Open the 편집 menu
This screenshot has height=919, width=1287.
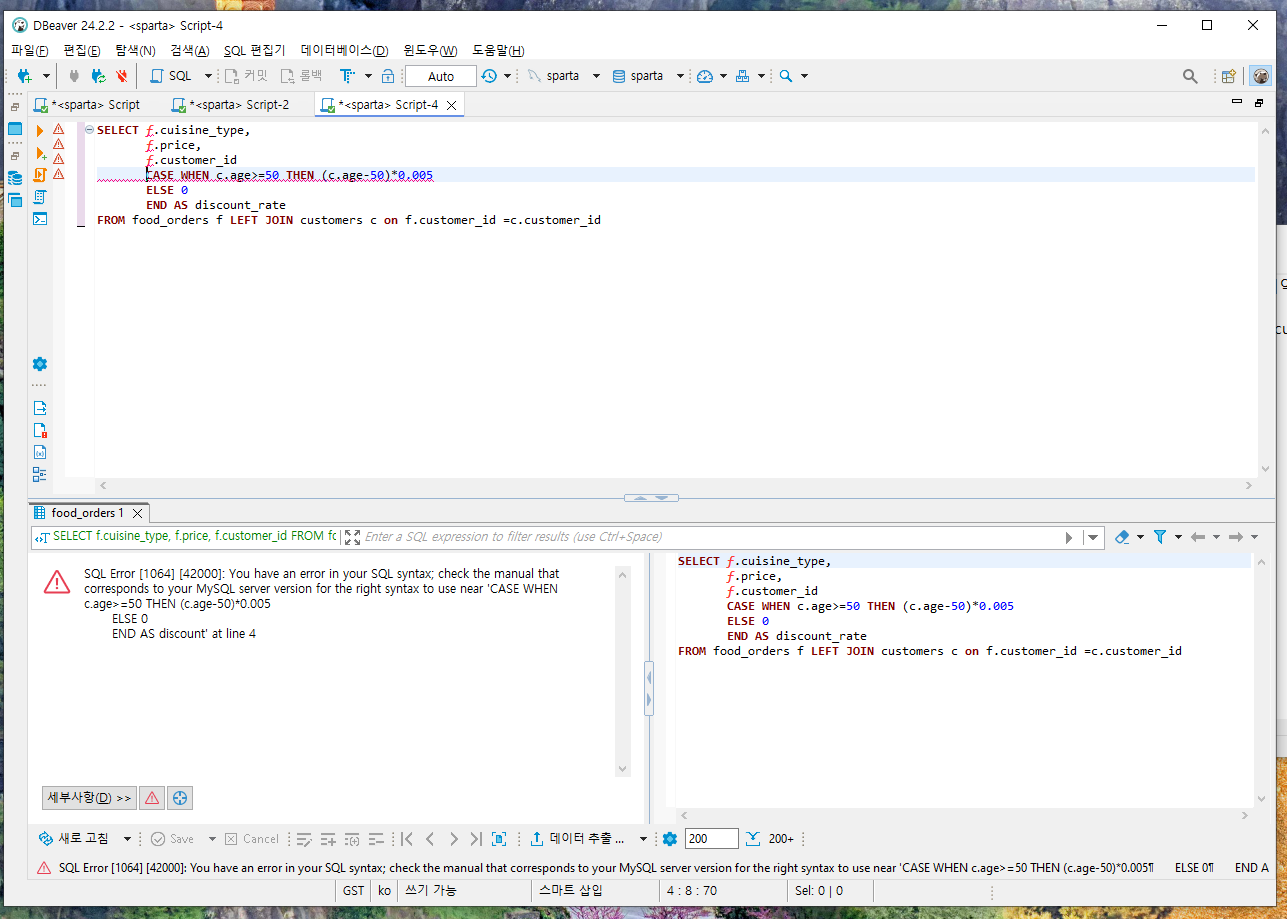tap(81, 50)
